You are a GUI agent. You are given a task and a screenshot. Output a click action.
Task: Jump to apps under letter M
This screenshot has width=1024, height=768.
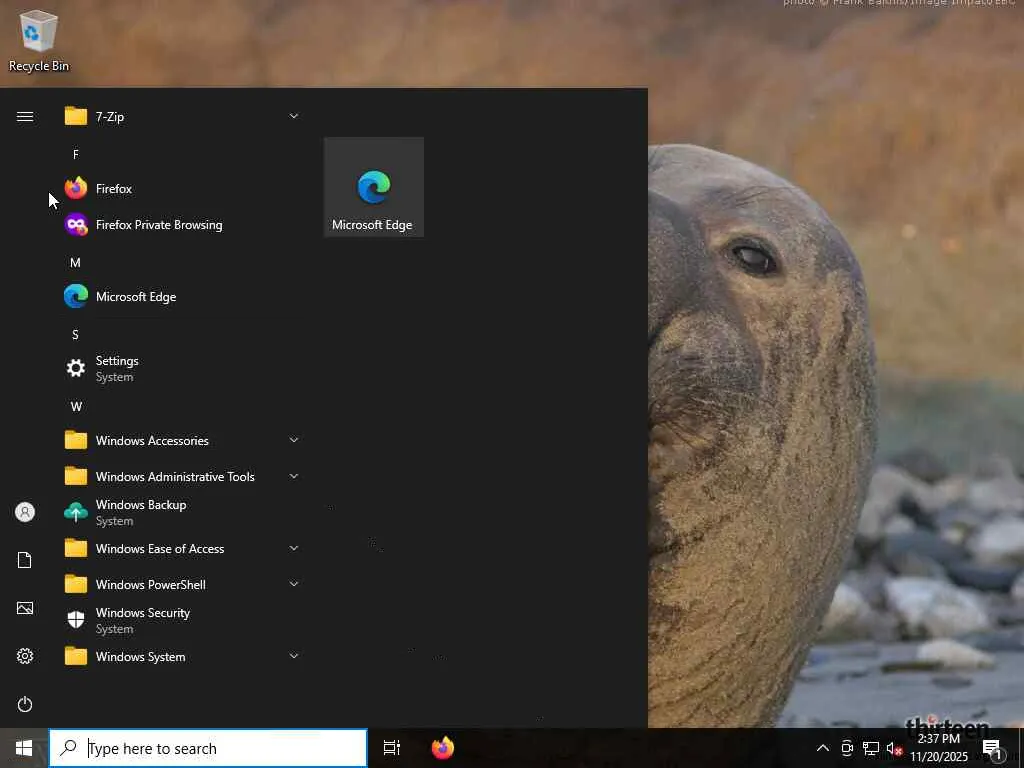[75, 263]
